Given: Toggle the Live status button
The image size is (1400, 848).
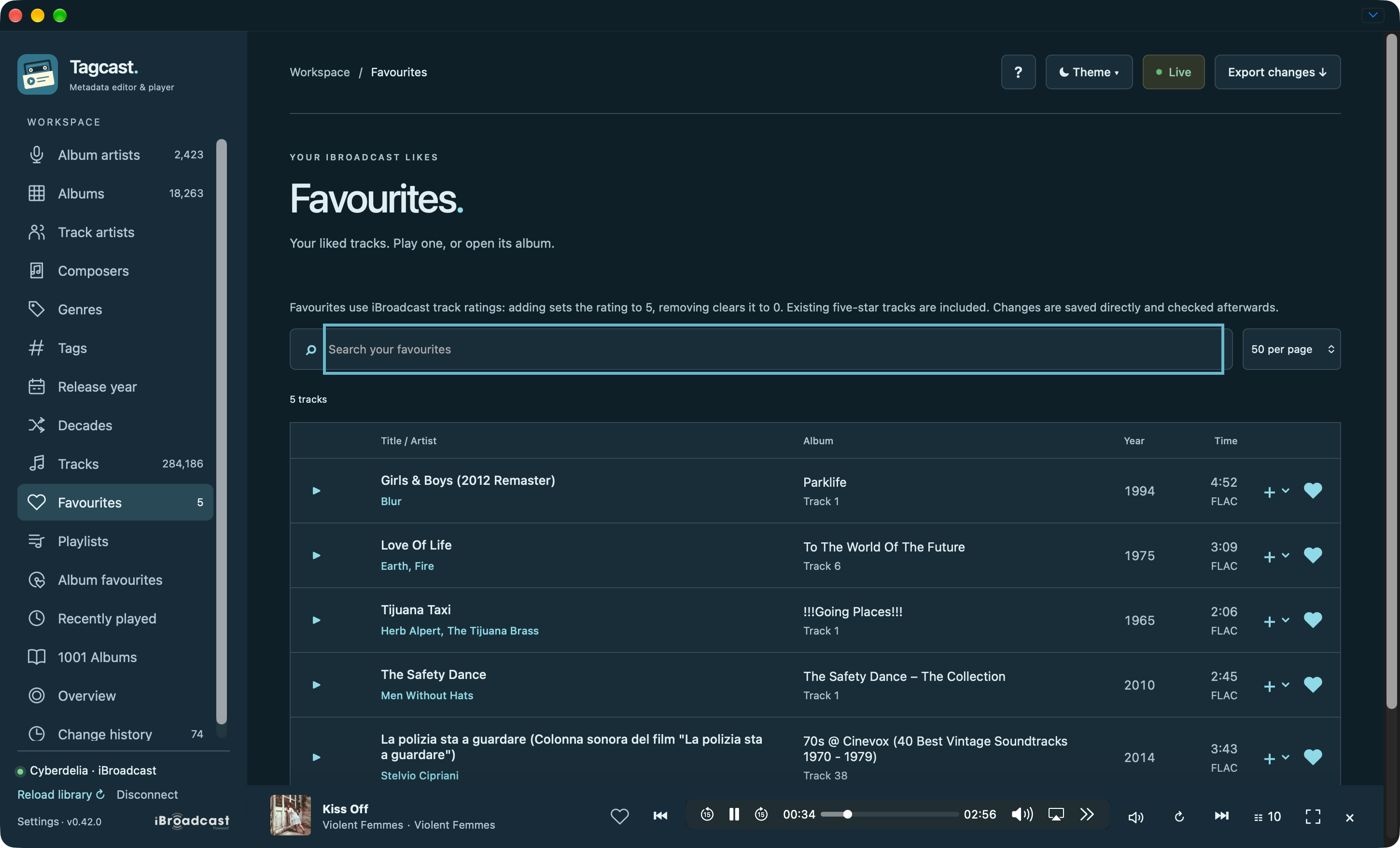Looking at the screenshot, I should (x=1173, y=72).
